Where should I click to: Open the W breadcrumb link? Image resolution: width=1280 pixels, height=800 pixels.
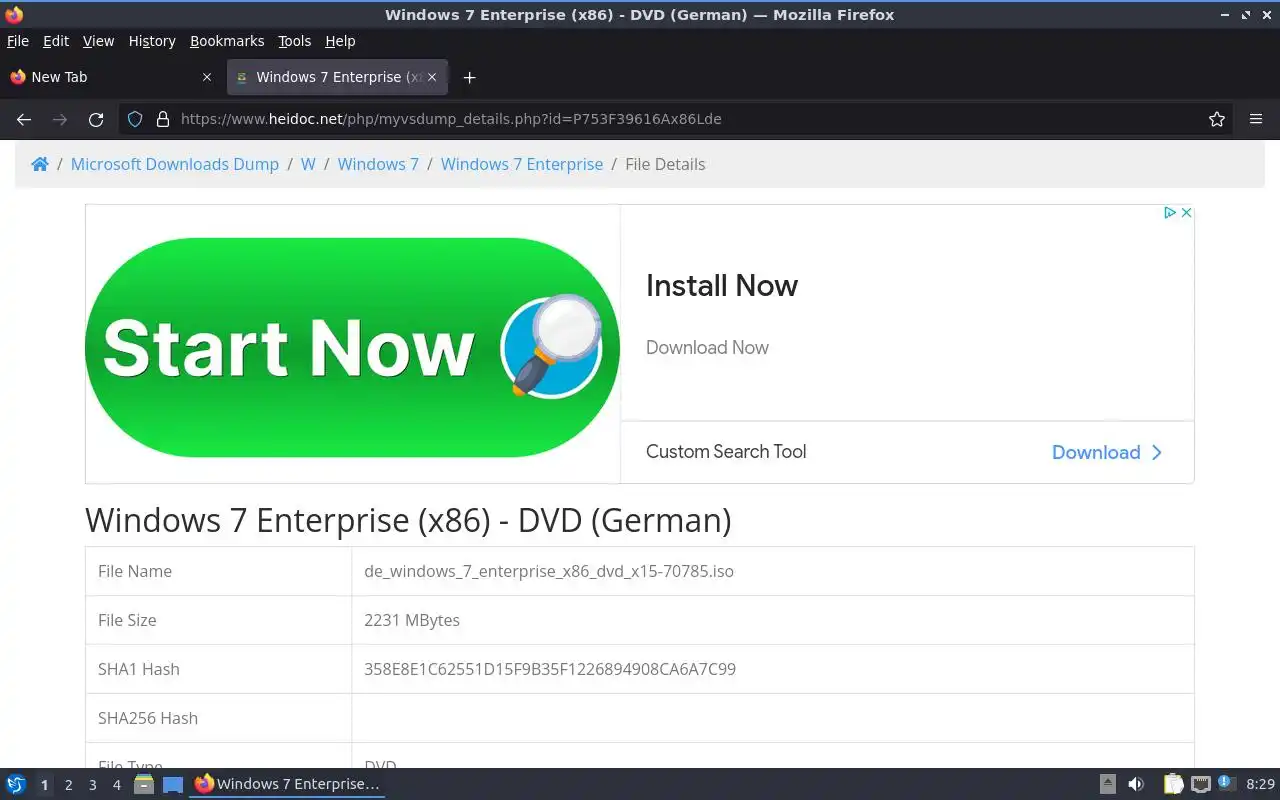tap(308, 164)
